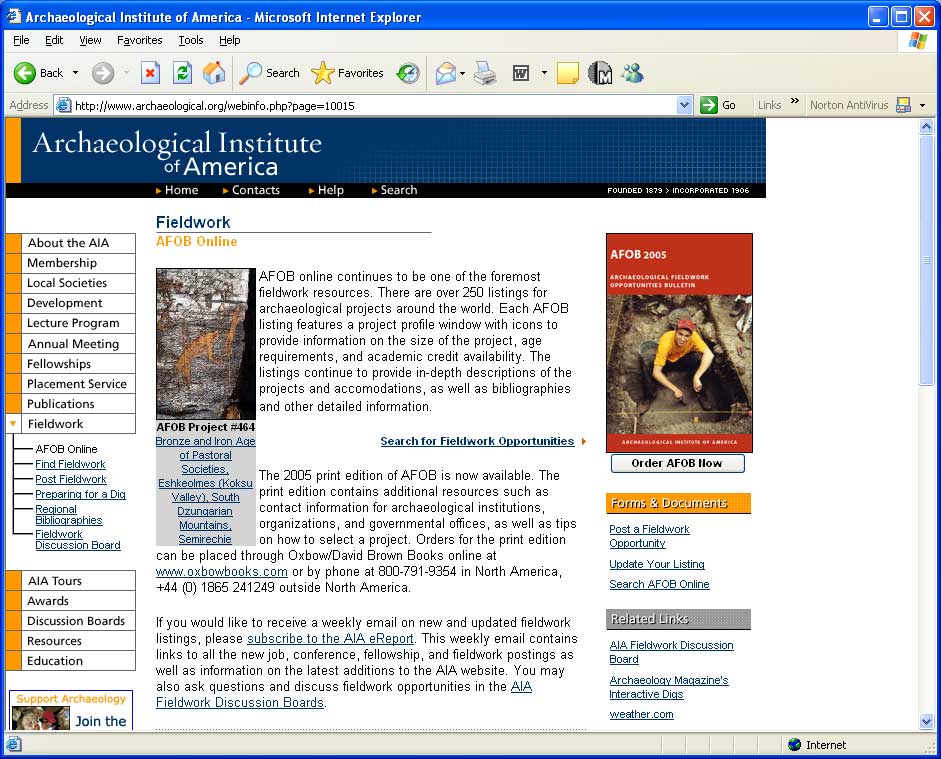This screenshot has height=759, width=941.
Task: Expand the Links toolbar chevron
Action: (x=795, y=101)
